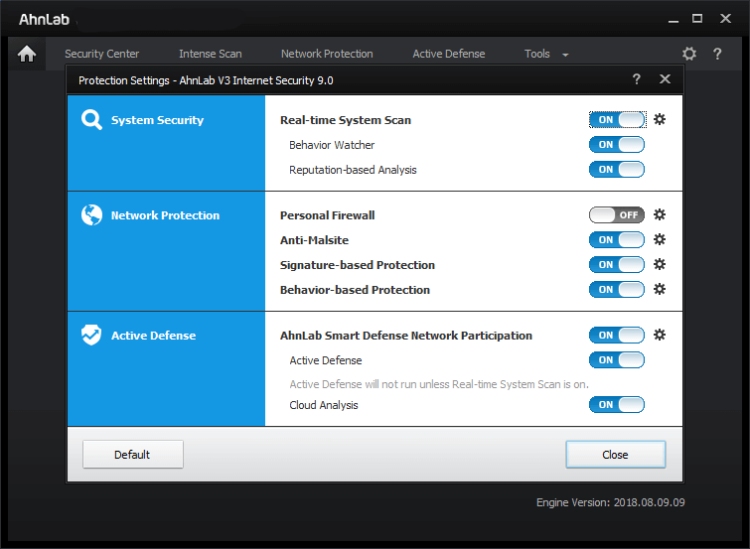Click the Default button

132,454
